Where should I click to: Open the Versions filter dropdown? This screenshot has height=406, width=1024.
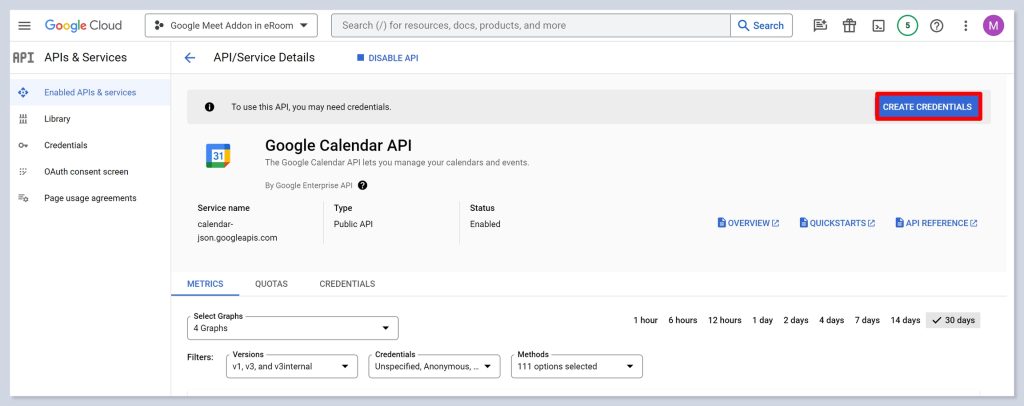(291, 367)
